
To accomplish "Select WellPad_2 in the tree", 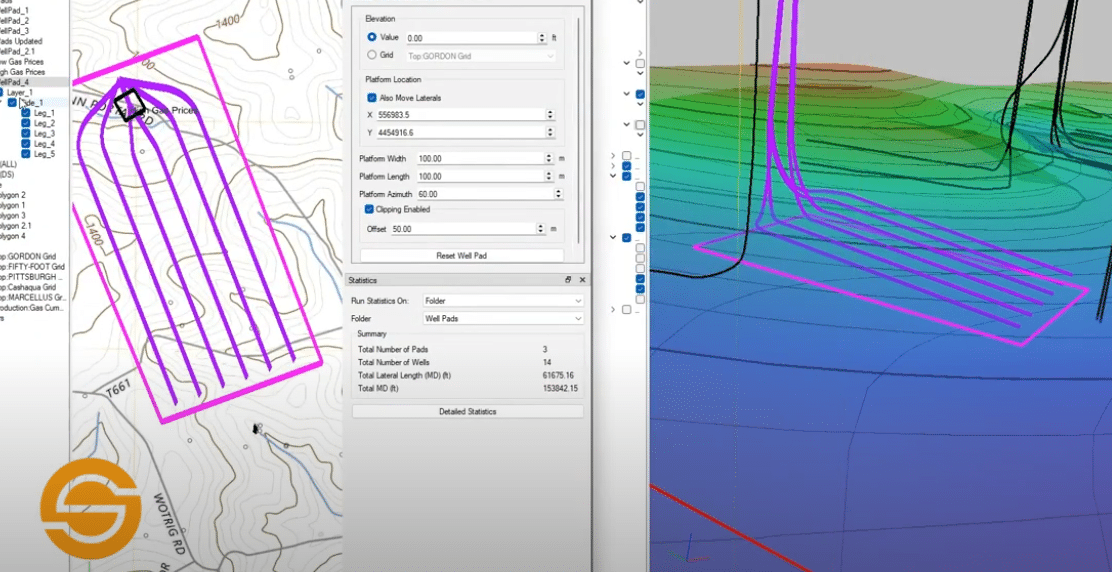I will pos(14,21).
